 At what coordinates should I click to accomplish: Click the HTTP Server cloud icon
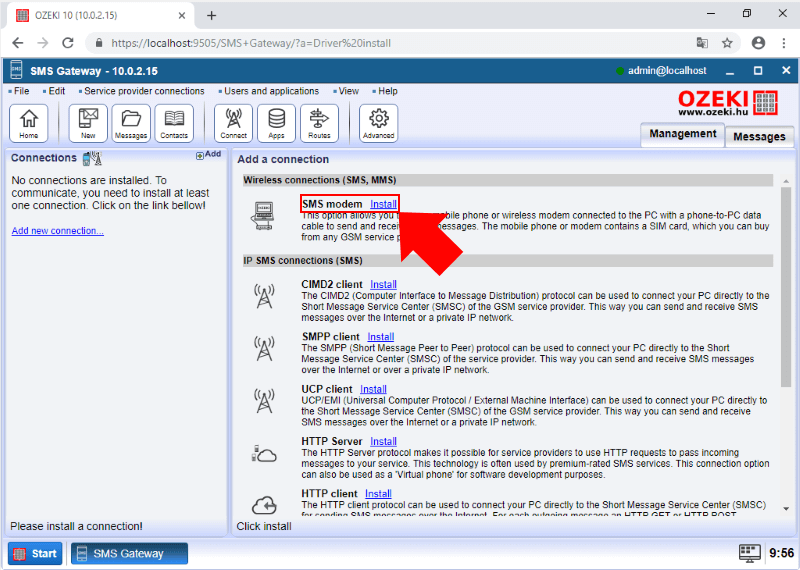tap(264, 454)
